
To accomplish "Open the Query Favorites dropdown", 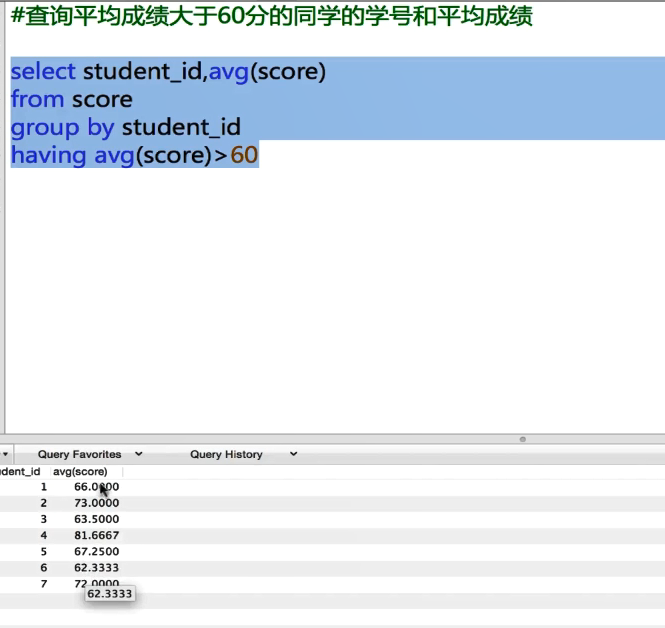I will (x=90, y=454).
